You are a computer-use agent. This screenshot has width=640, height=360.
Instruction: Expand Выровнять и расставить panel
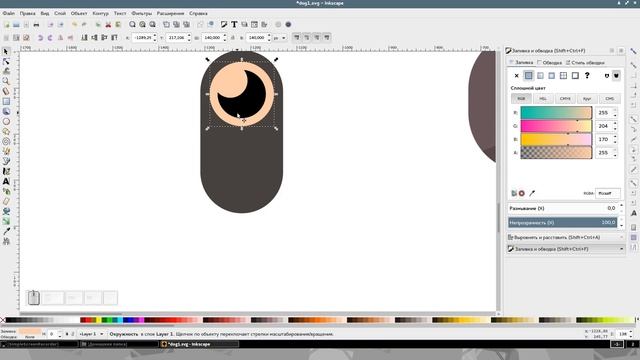point(566,237)
